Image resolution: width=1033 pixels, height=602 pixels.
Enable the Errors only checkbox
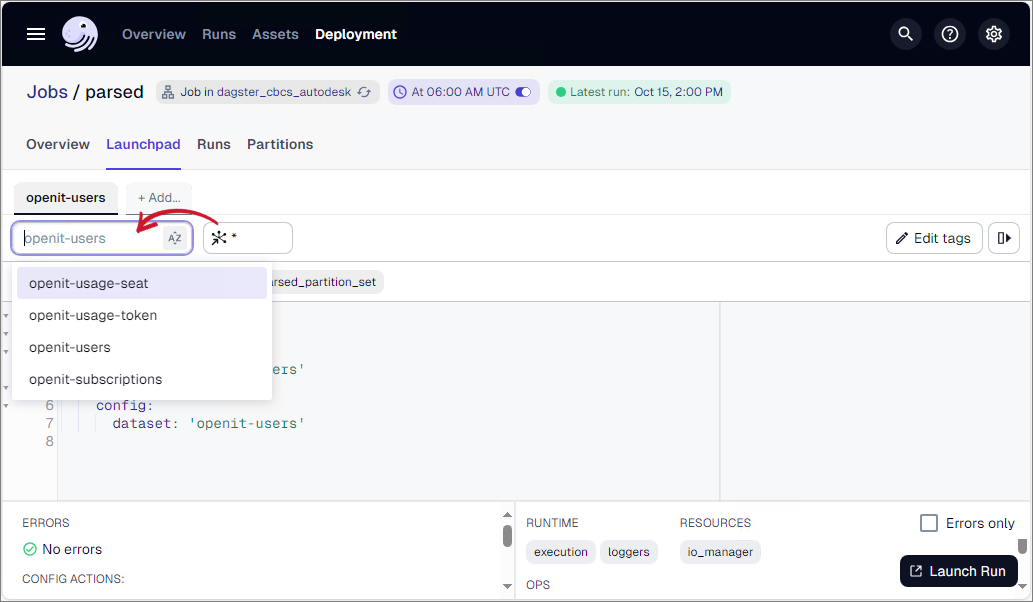pos(928,522)
